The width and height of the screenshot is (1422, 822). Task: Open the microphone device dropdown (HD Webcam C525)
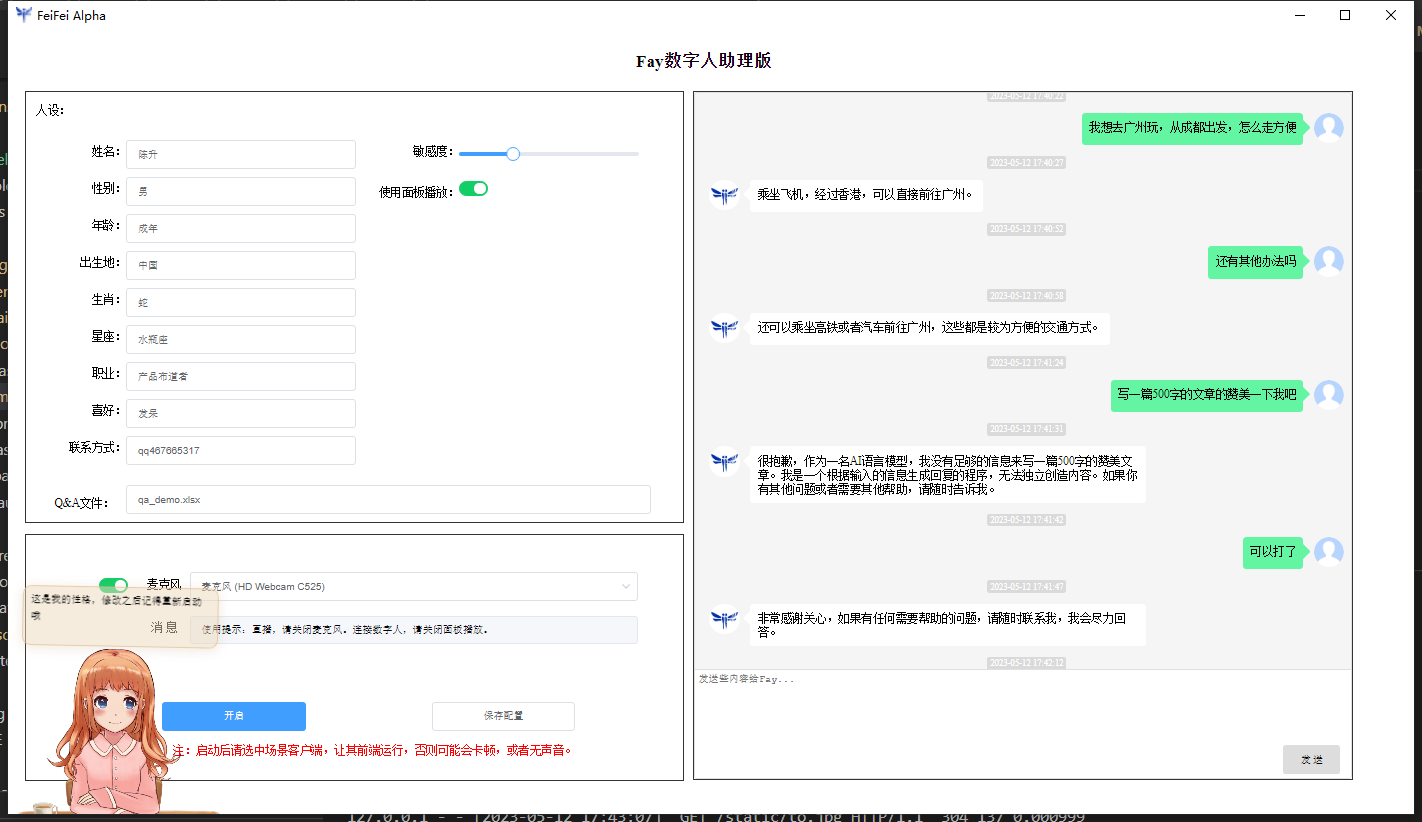[413, 586]
